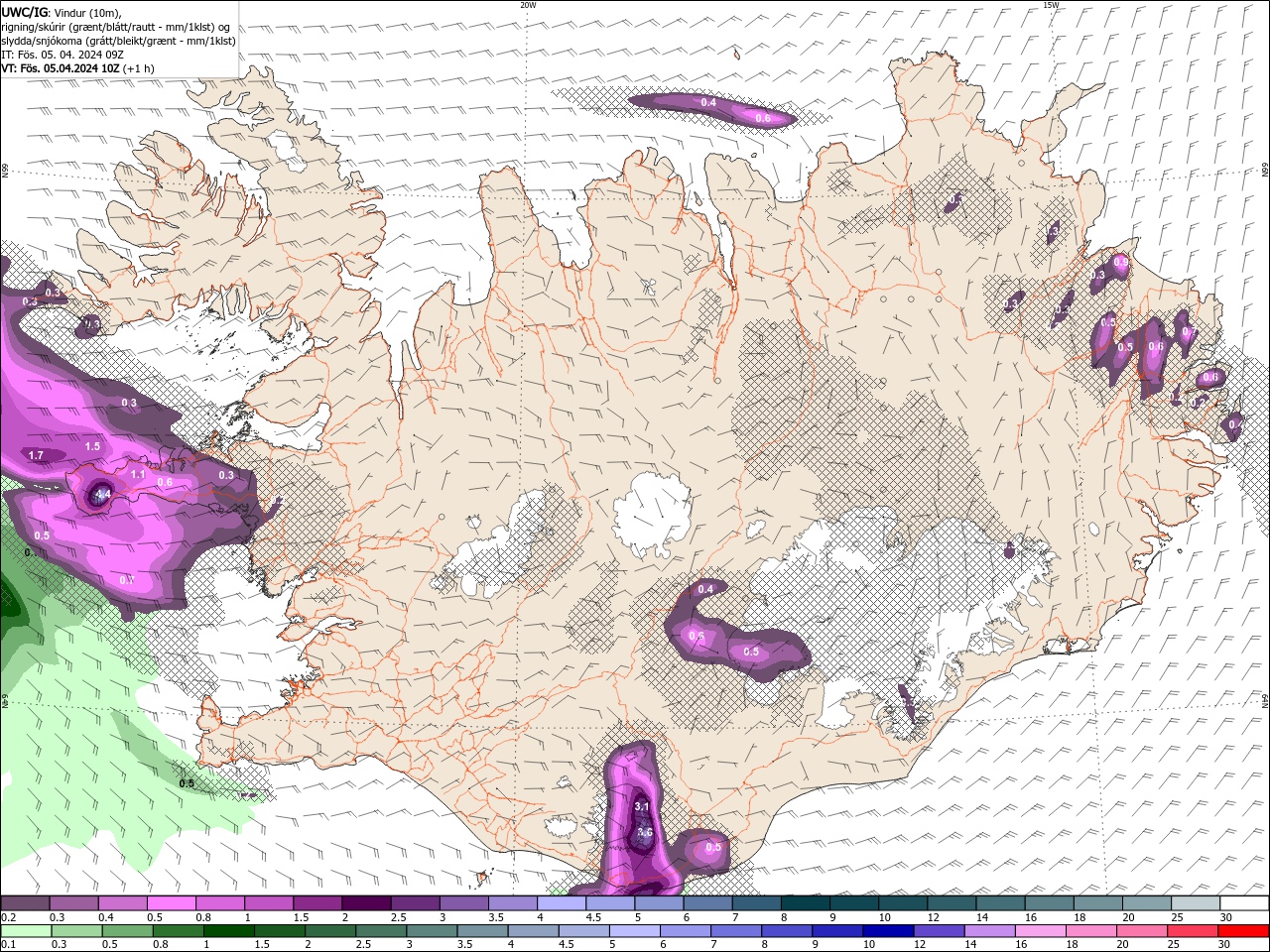Pick the dark magenta 1.5 snow swatch
This screenshot has height=952, width=1270.
pos(317,903)
